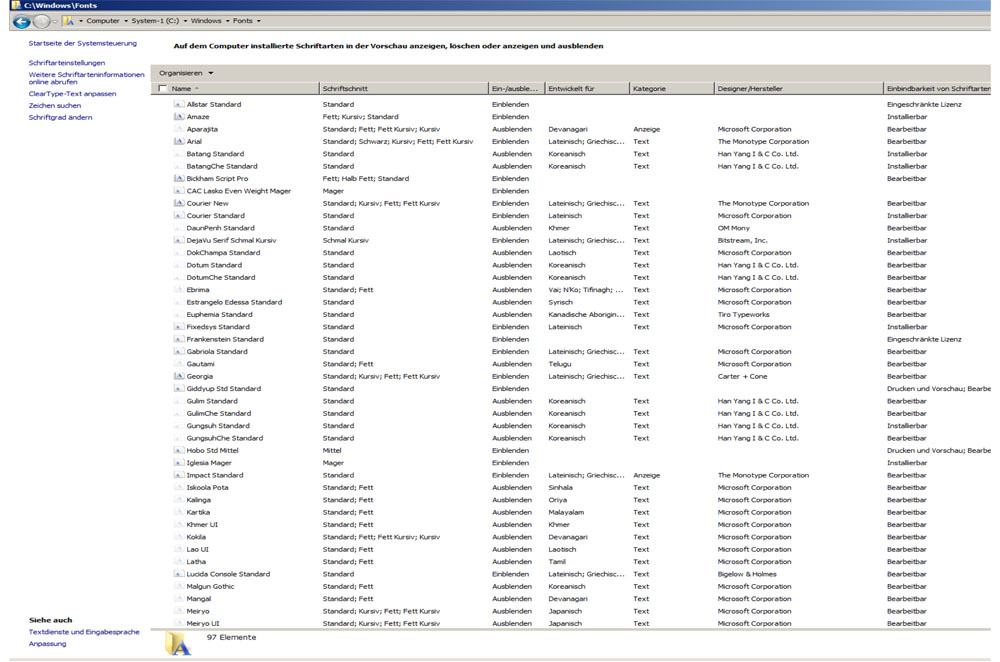This screenshot has width=1000, height=662.
Task: Expand the dropdown arrow after Fonts in address bar
Action: point(259,21)
